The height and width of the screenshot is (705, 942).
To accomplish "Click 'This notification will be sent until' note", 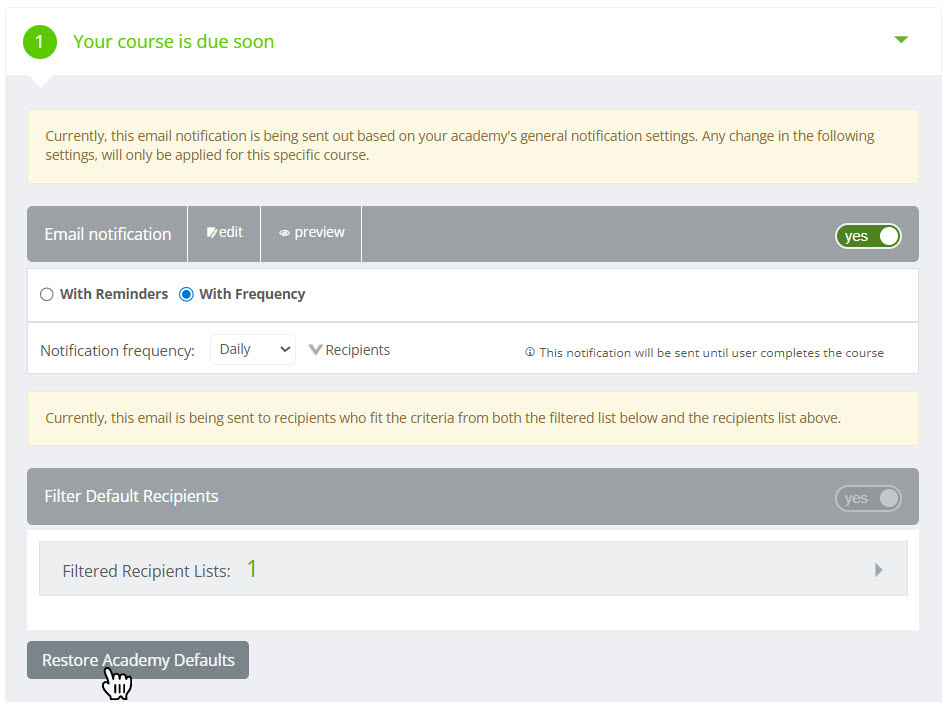I will point(711,353).
